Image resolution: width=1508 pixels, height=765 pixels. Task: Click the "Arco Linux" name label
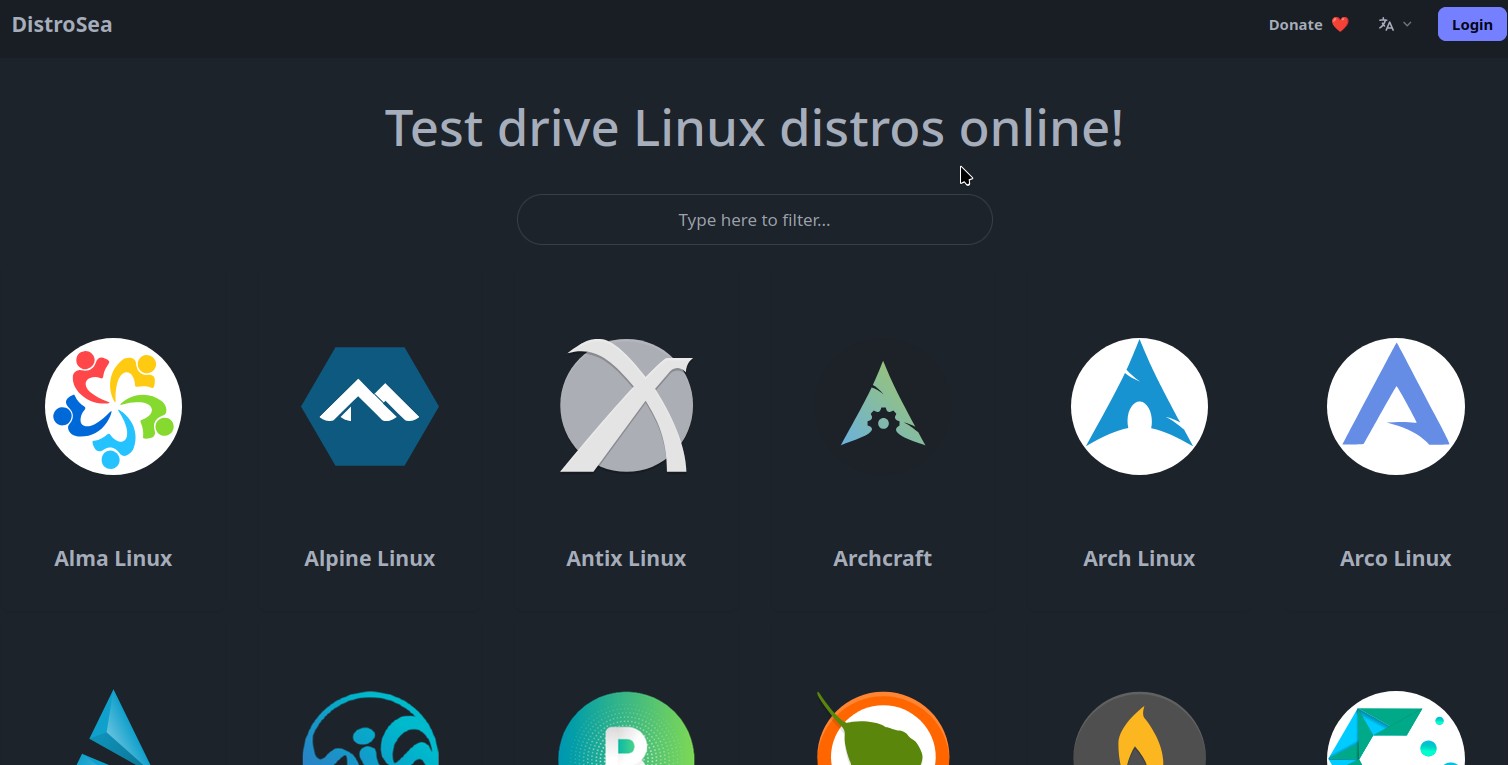point(1395,558)
